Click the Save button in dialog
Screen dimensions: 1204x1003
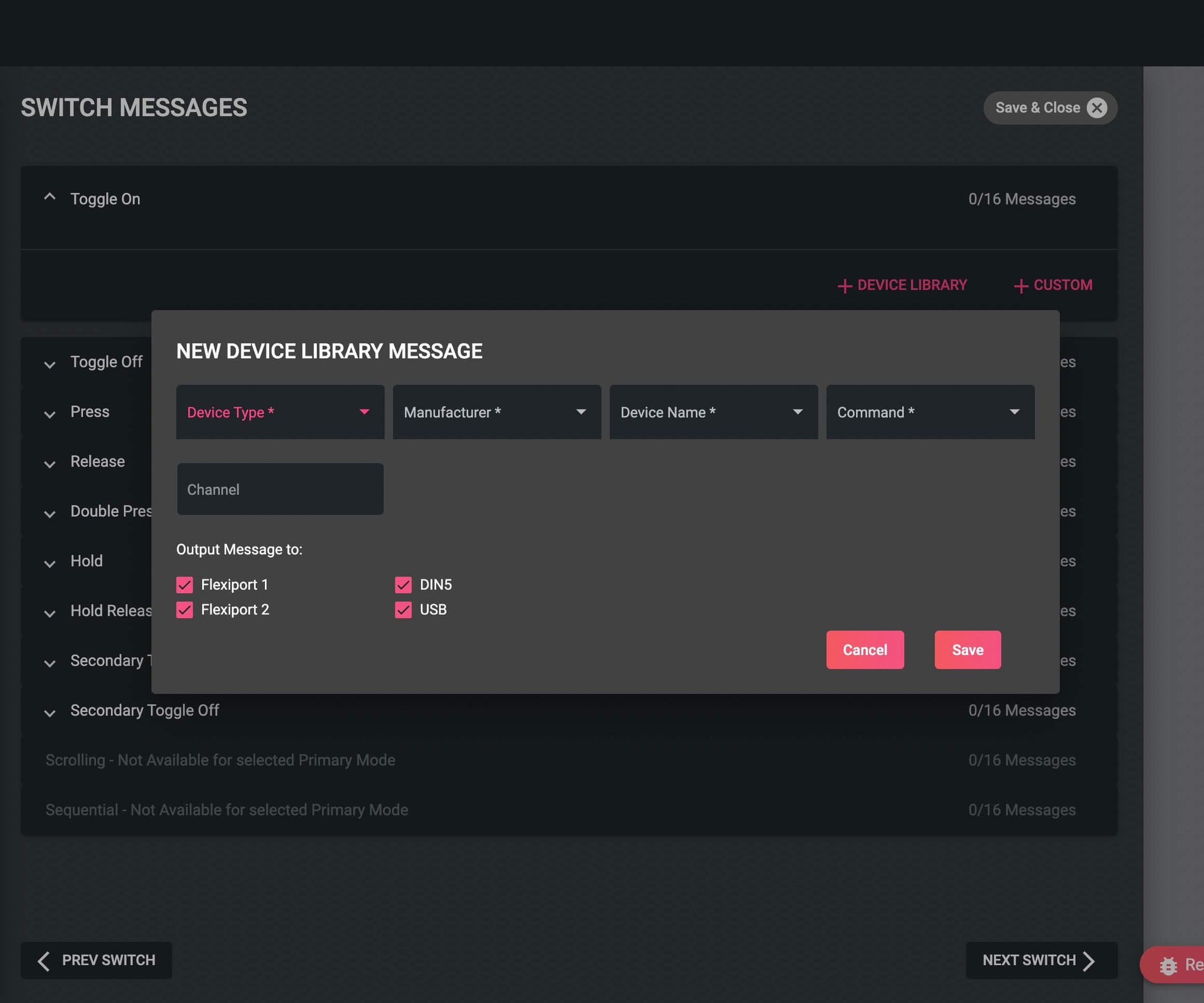click(x=967, y=650)
